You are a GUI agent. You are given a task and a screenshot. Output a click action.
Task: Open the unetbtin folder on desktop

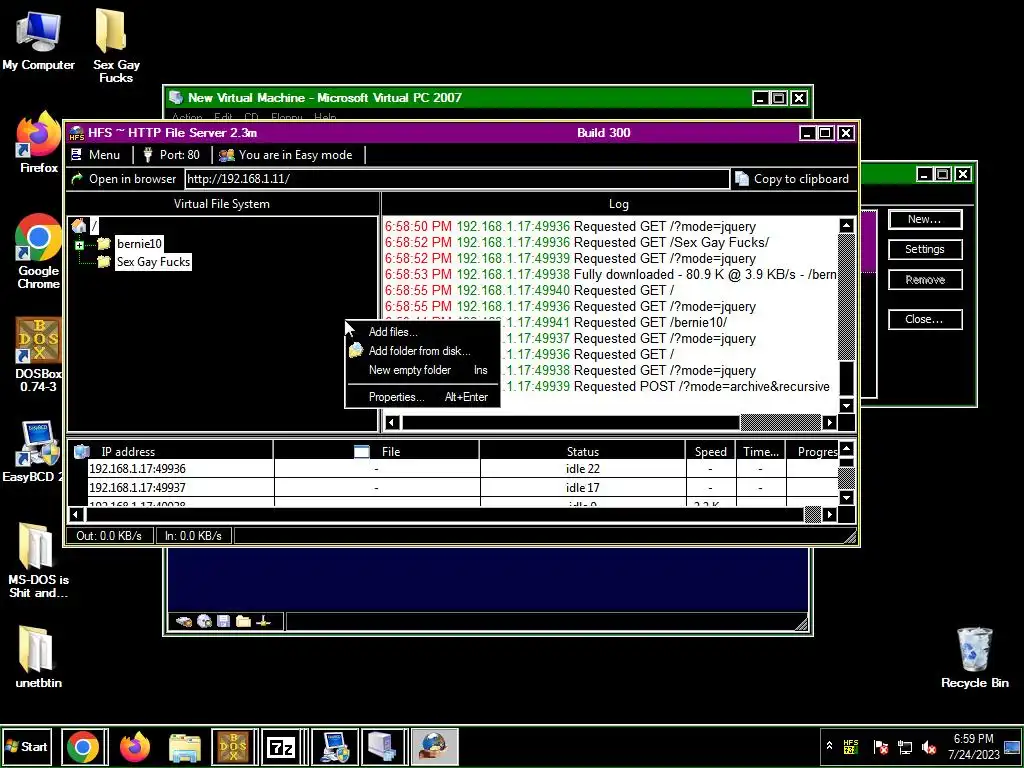tap(38, 658)
